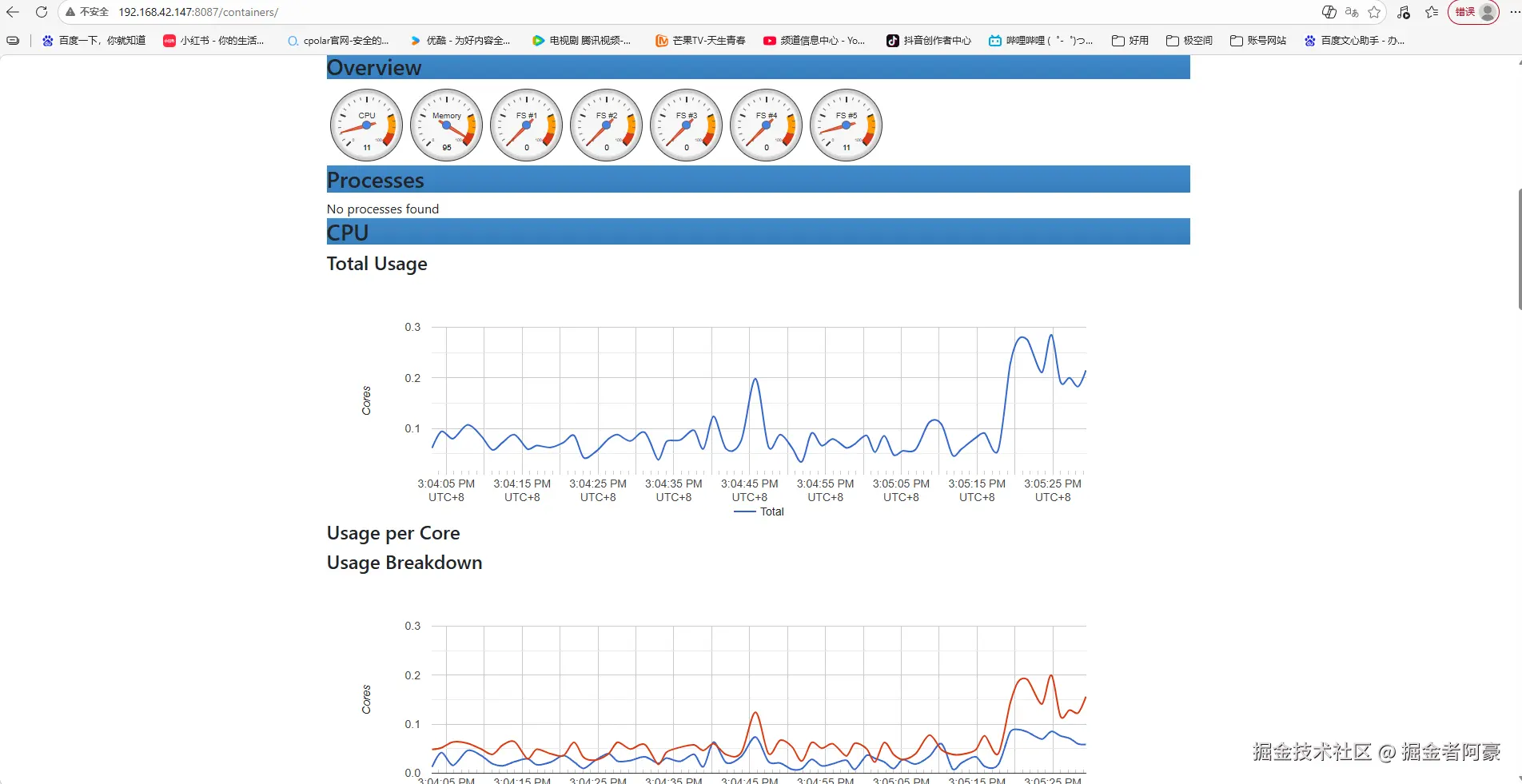Click the CPU gauge in Overview
Screen dimensions: 1522x784
click(367, 125)
